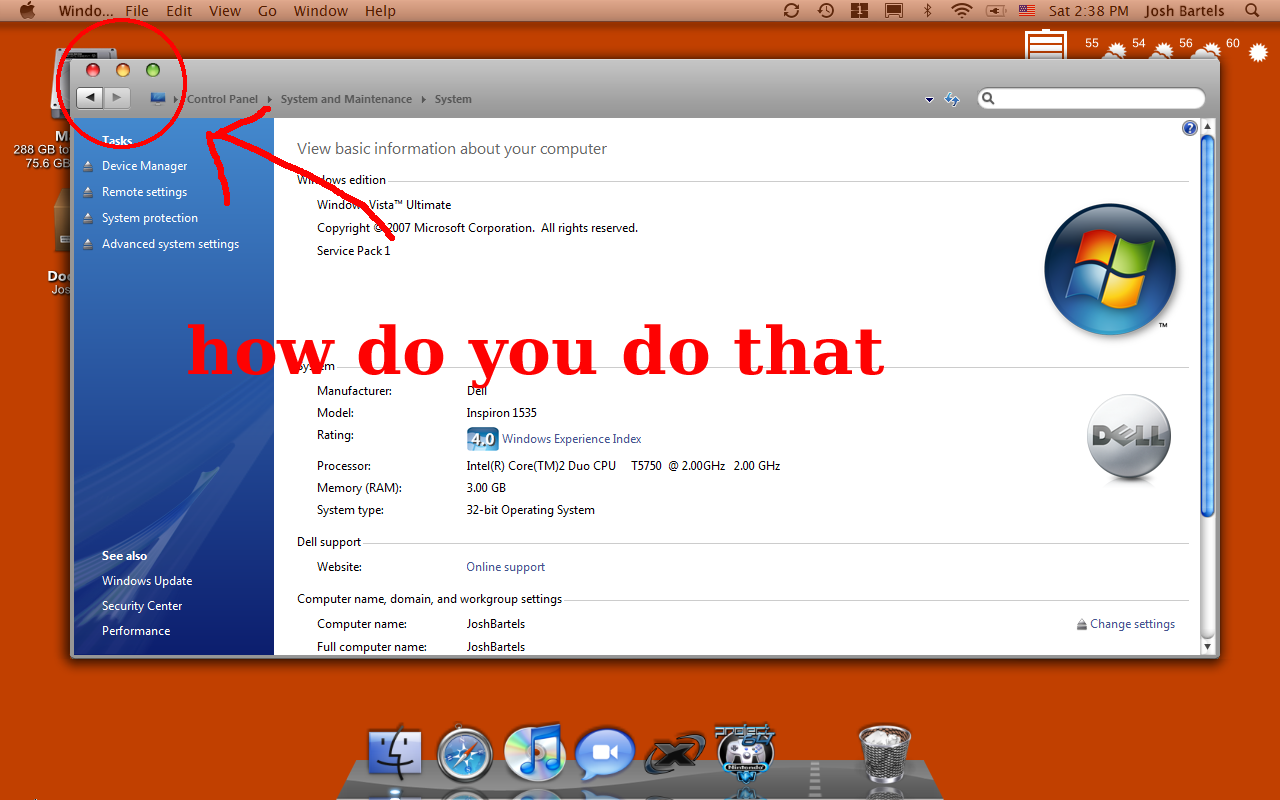The image size is (1280, 800).
Task: Click the refresh arrows in address bar
Action: 952,99
